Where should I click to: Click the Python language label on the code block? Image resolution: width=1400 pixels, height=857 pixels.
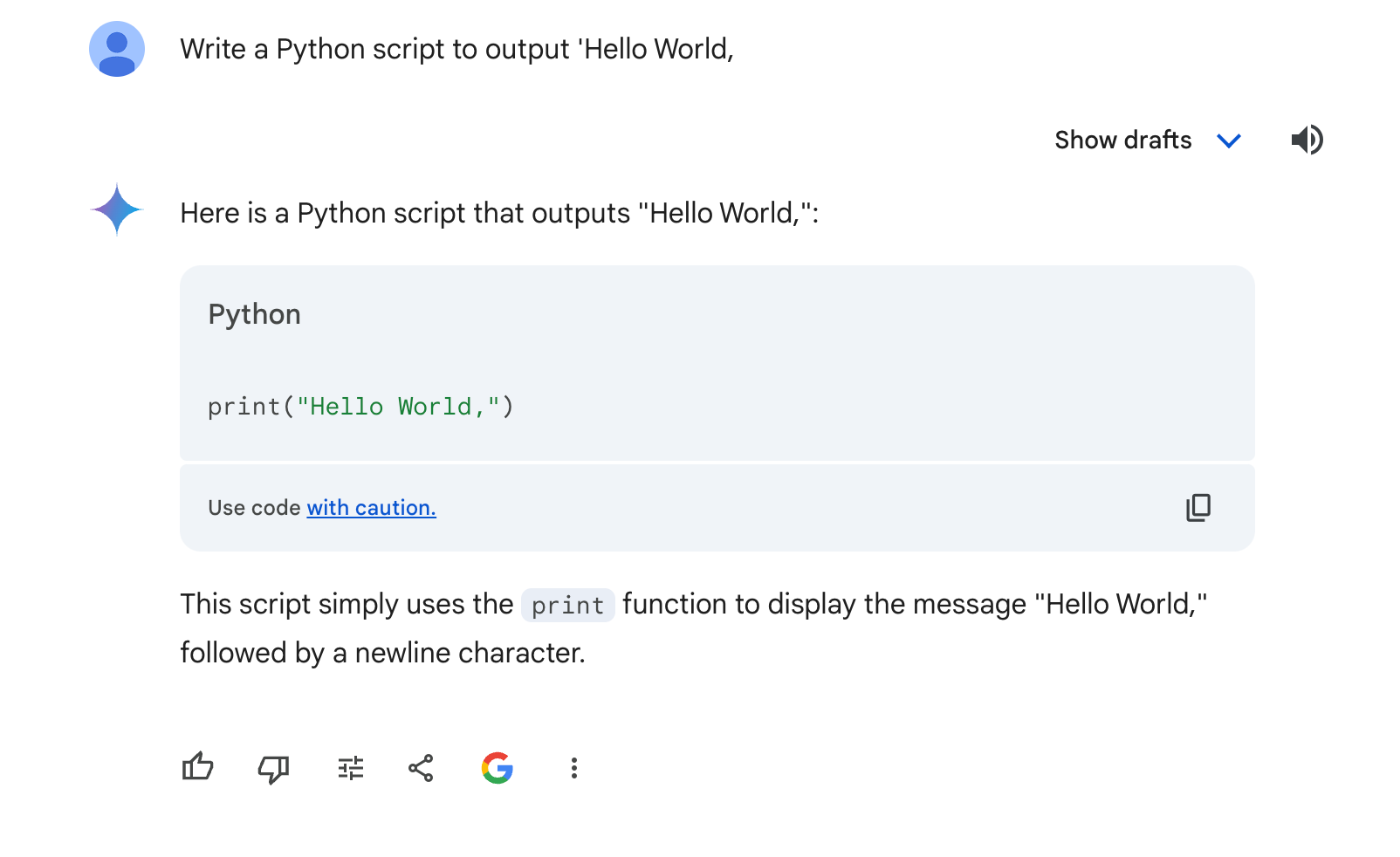[x=254, y=314]
